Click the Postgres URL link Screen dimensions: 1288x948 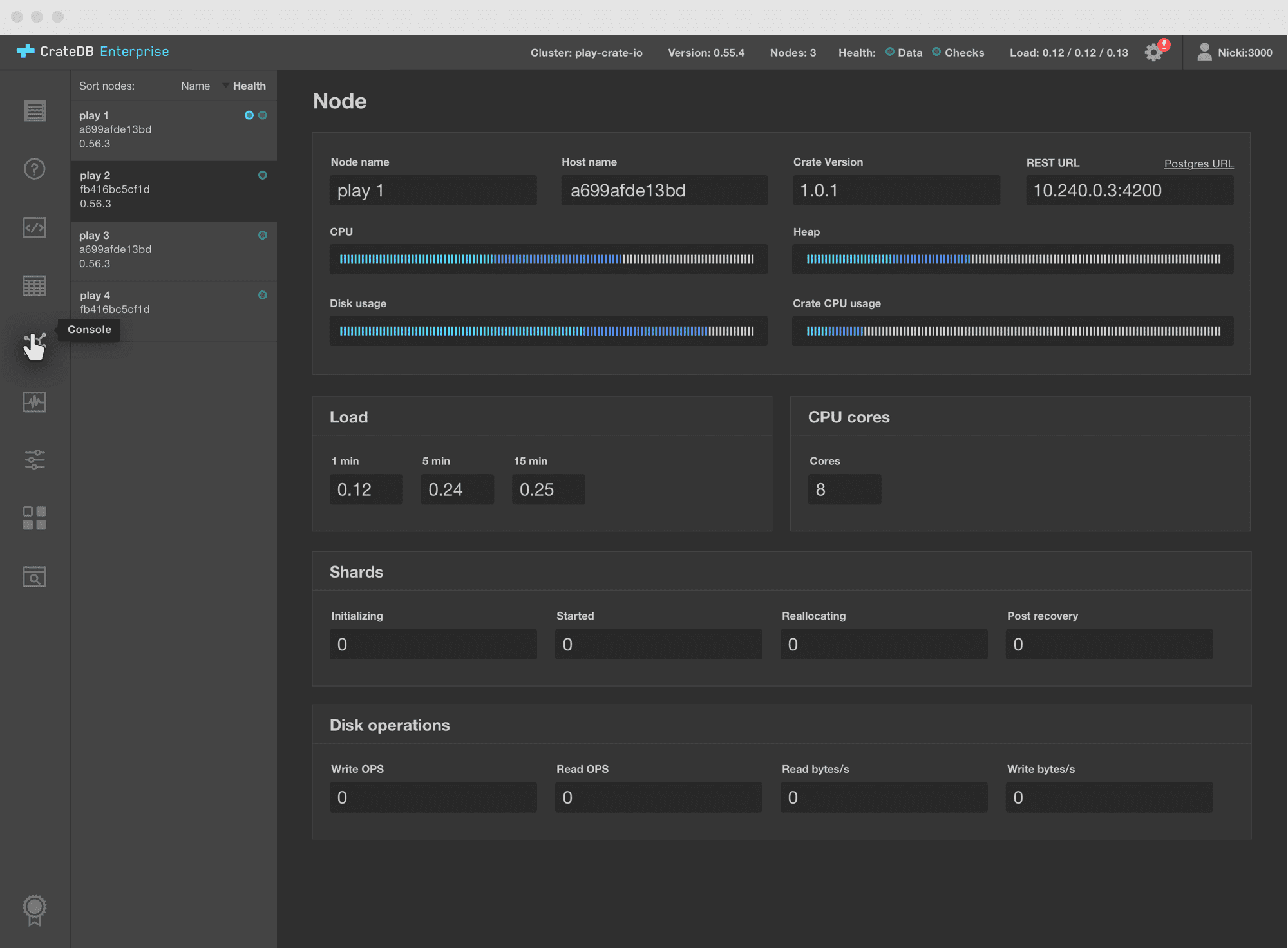(x=1198, y=164)
